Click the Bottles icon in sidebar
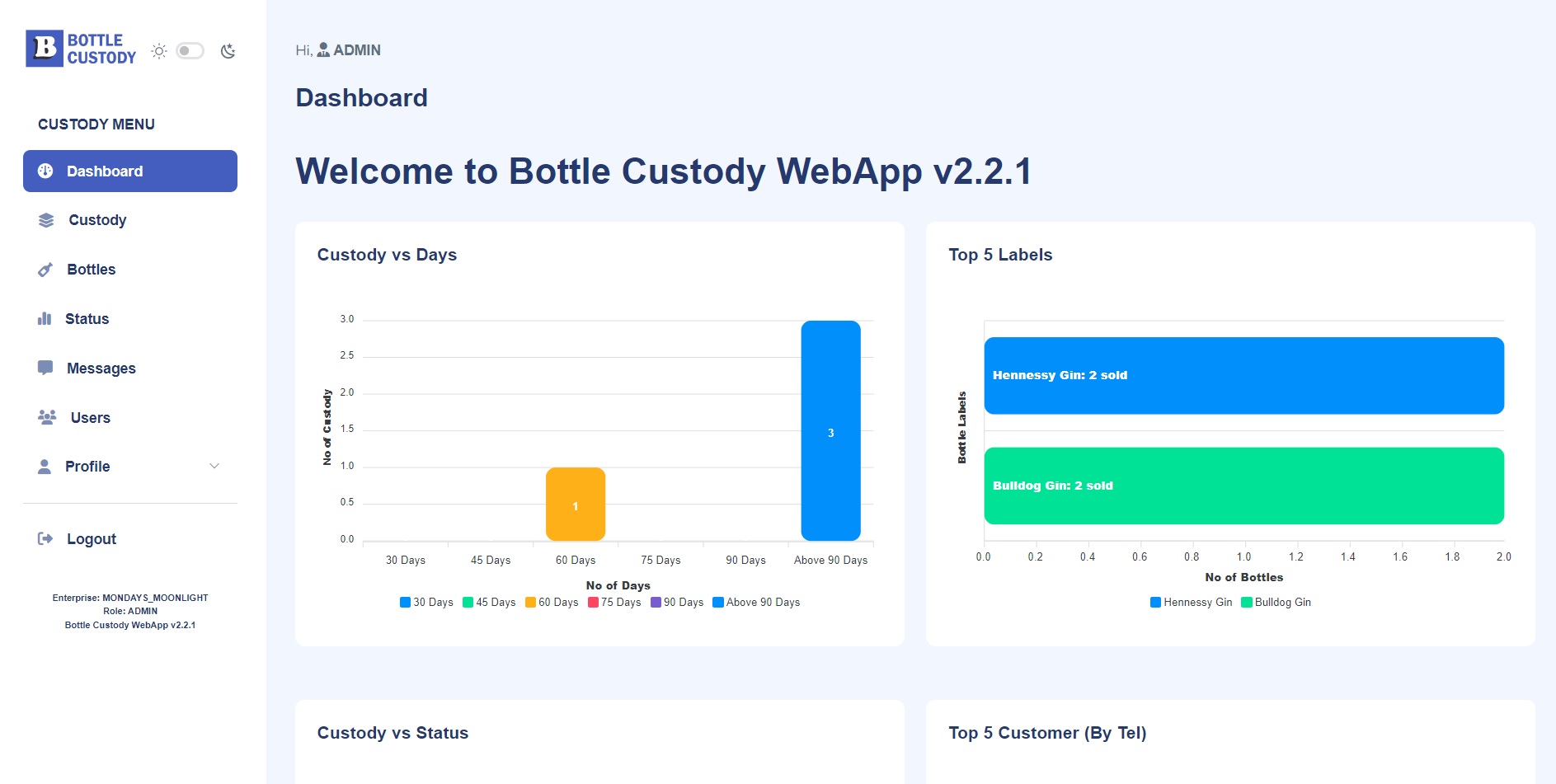Viewport: 1556px width, 784px height. point(45,270)
